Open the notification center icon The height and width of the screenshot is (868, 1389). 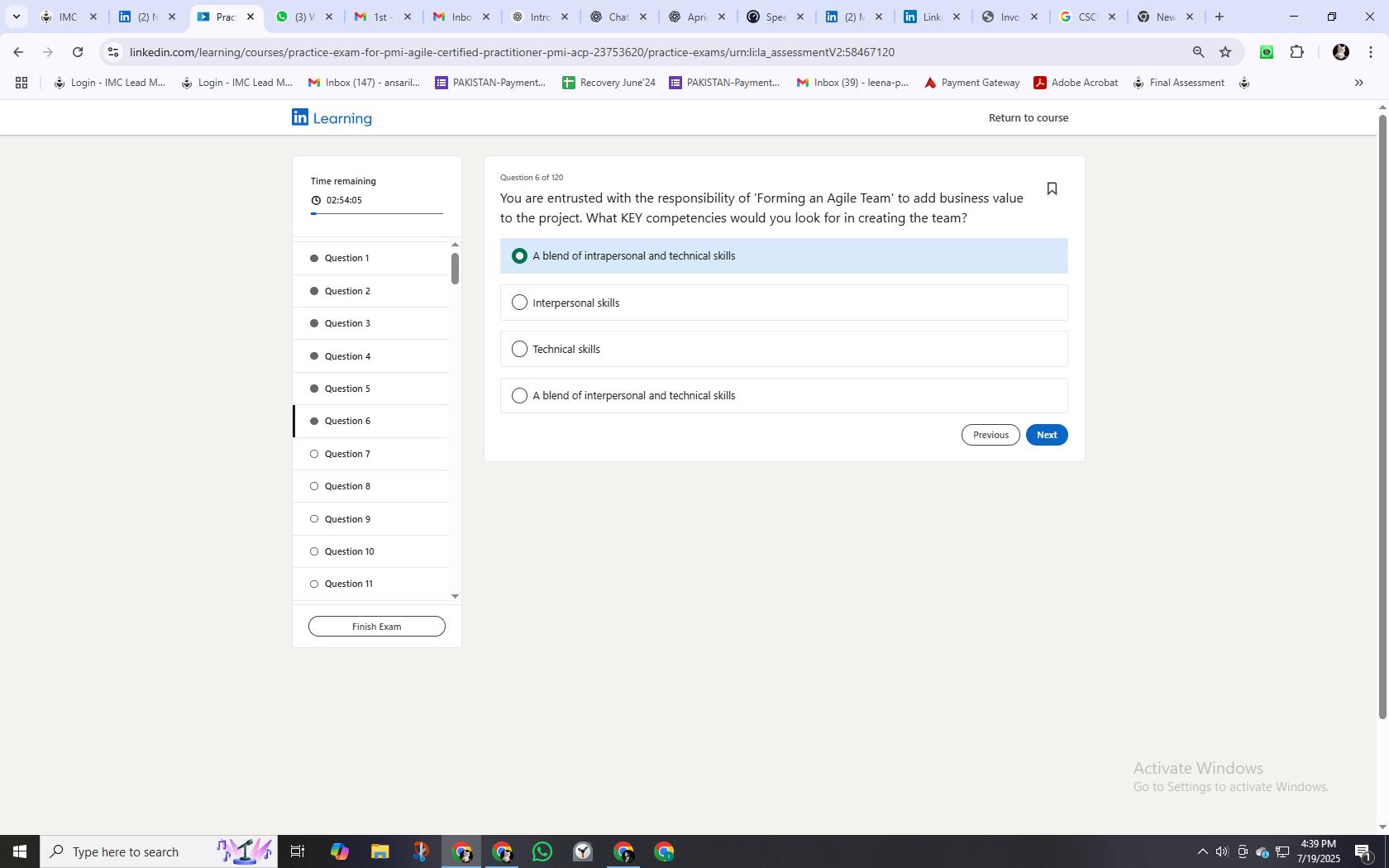click(1363, 851)
